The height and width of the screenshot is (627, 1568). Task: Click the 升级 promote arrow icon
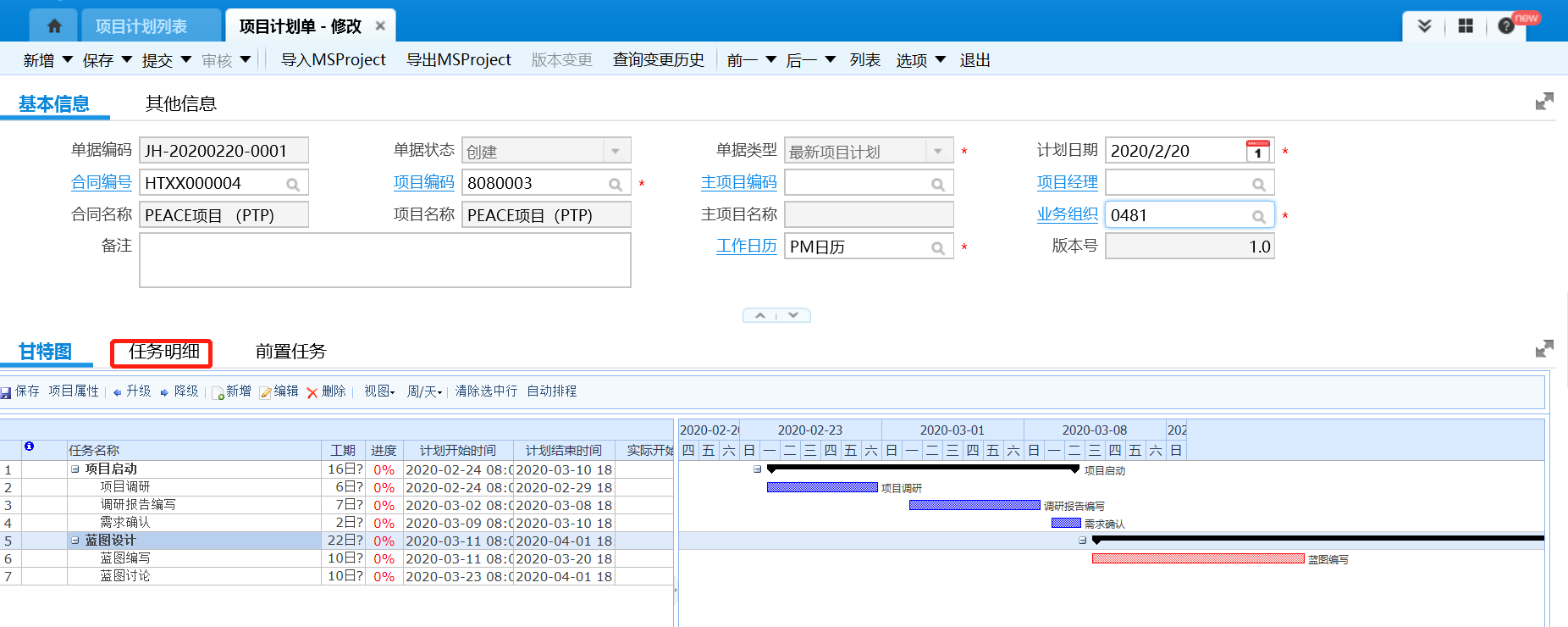(117, 392)
